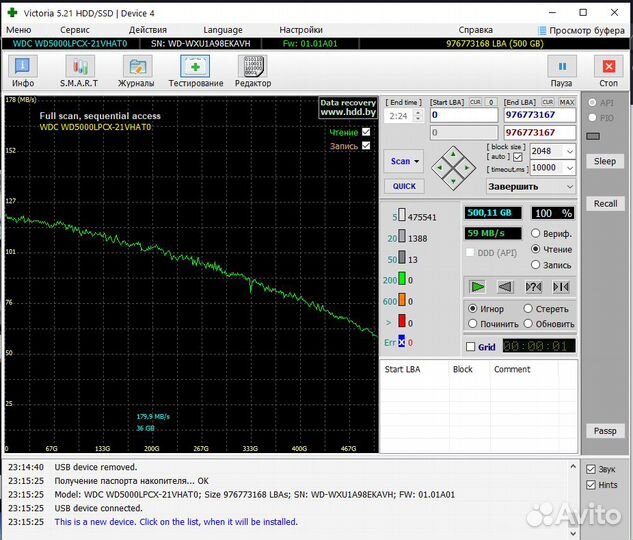633x540 pixels.
Task: Disable the Звук sound checkbox
Action: click(x=591, y=470)
